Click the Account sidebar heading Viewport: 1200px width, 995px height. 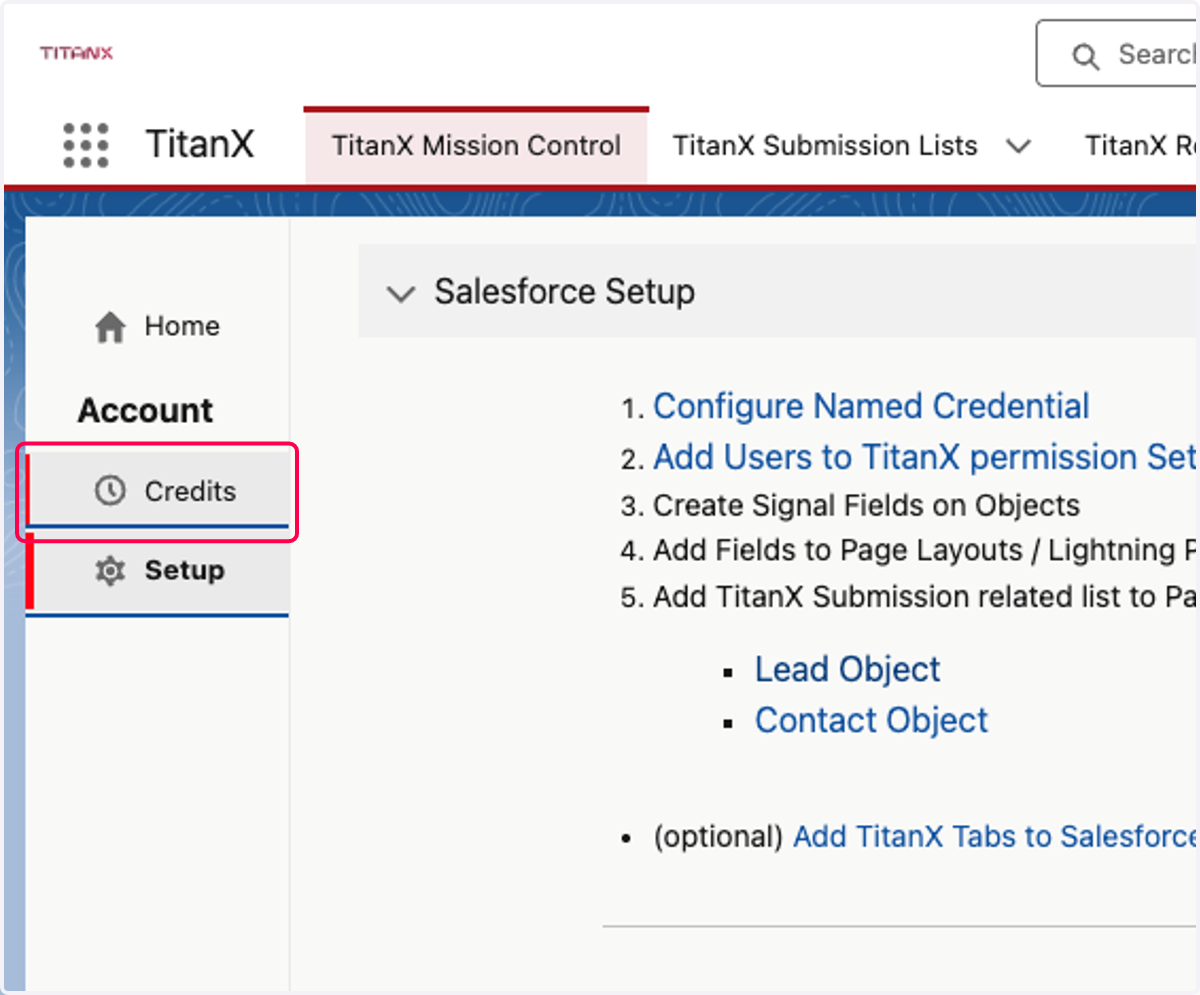[146, 410]
